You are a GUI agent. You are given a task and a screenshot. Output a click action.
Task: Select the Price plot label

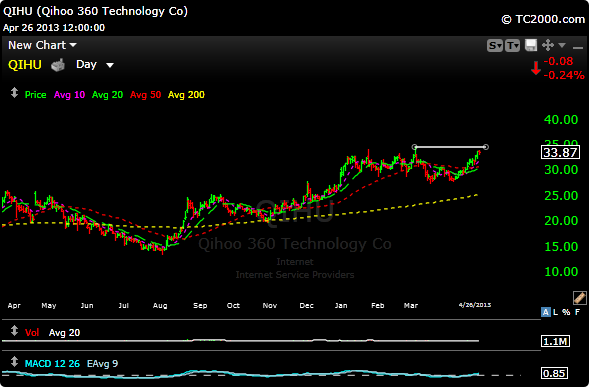click(35, 95)
